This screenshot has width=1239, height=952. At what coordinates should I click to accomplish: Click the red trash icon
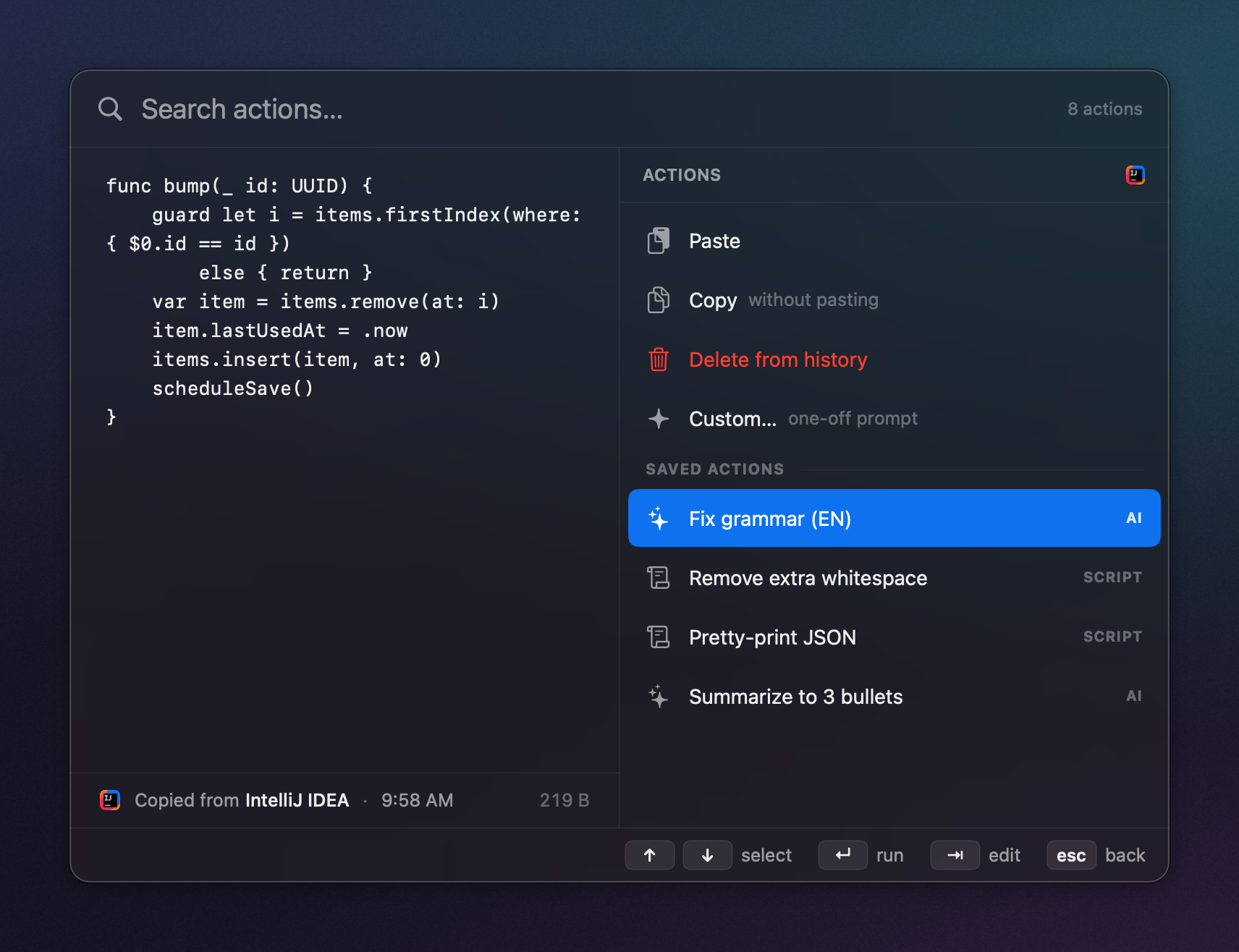[x=658, y=360]
